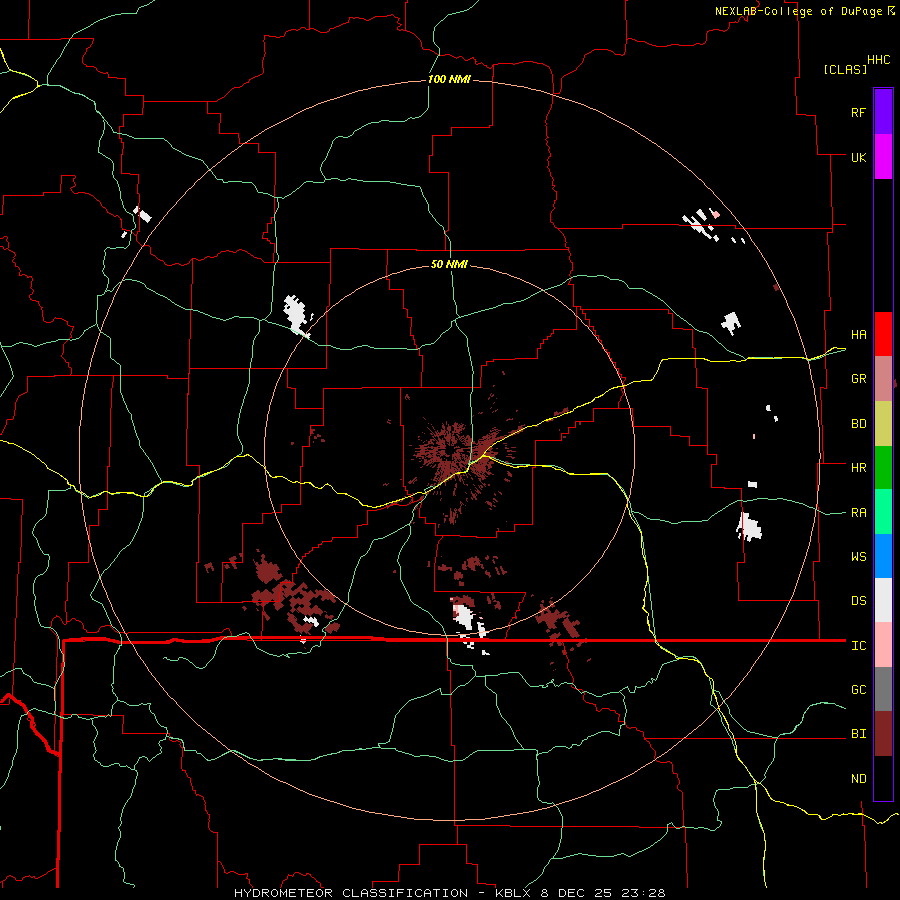This screenshot has width=900, height=900.
Task: Click the UK magenta legend swatch
Action: (x=883, y=157)
